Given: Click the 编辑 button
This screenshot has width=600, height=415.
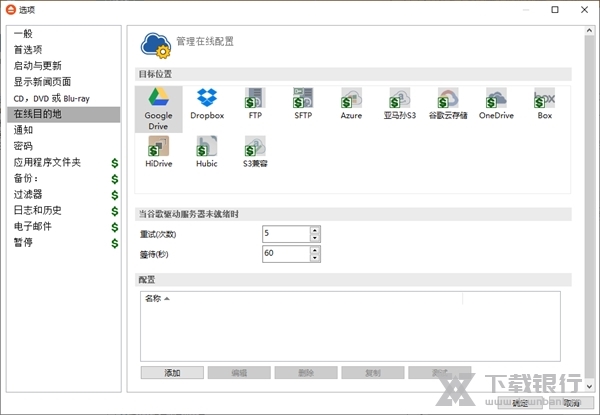Looking at the screenshot, I should [239, 373].
